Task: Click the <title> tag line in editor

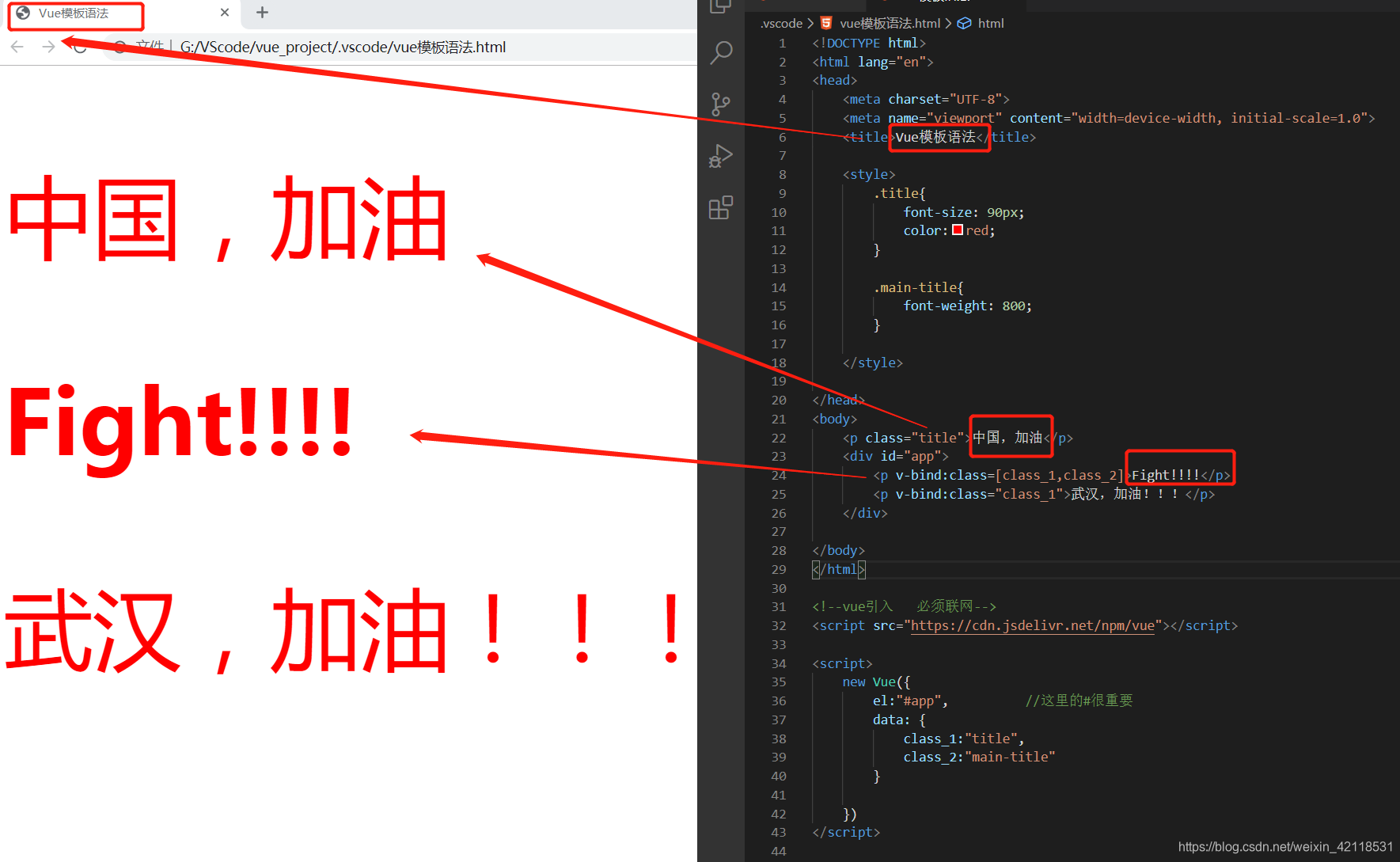Action: coord(939,137)
